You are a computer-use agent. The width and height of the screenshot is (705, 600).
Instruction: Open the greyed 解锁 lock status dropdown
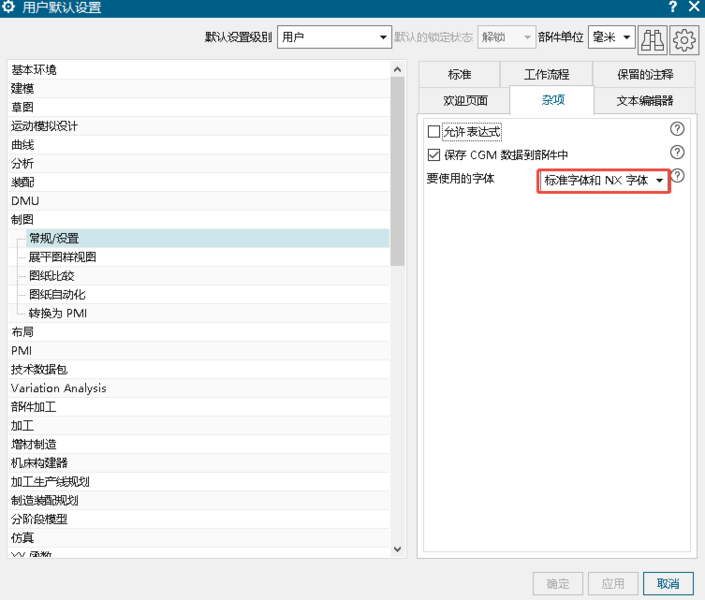click(506, 37)
